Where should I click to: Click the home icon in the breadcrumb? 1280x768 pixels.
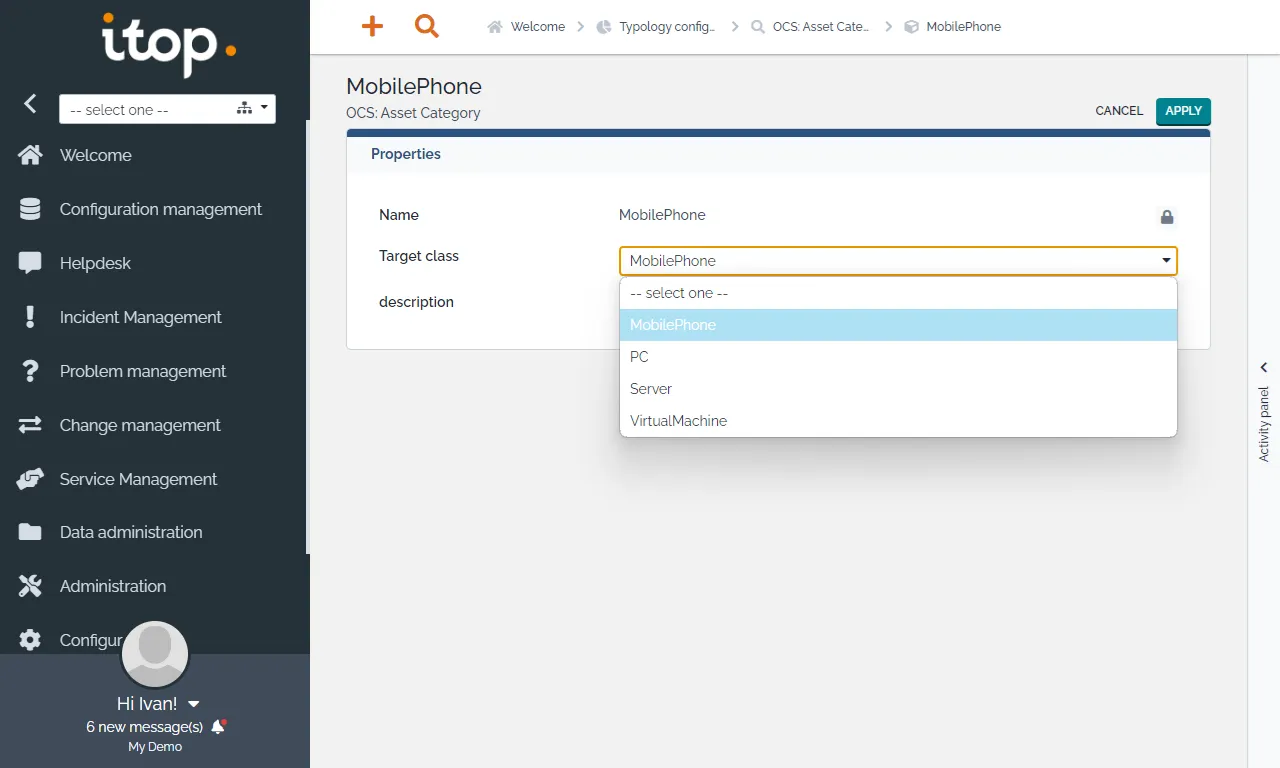[495, 27]
